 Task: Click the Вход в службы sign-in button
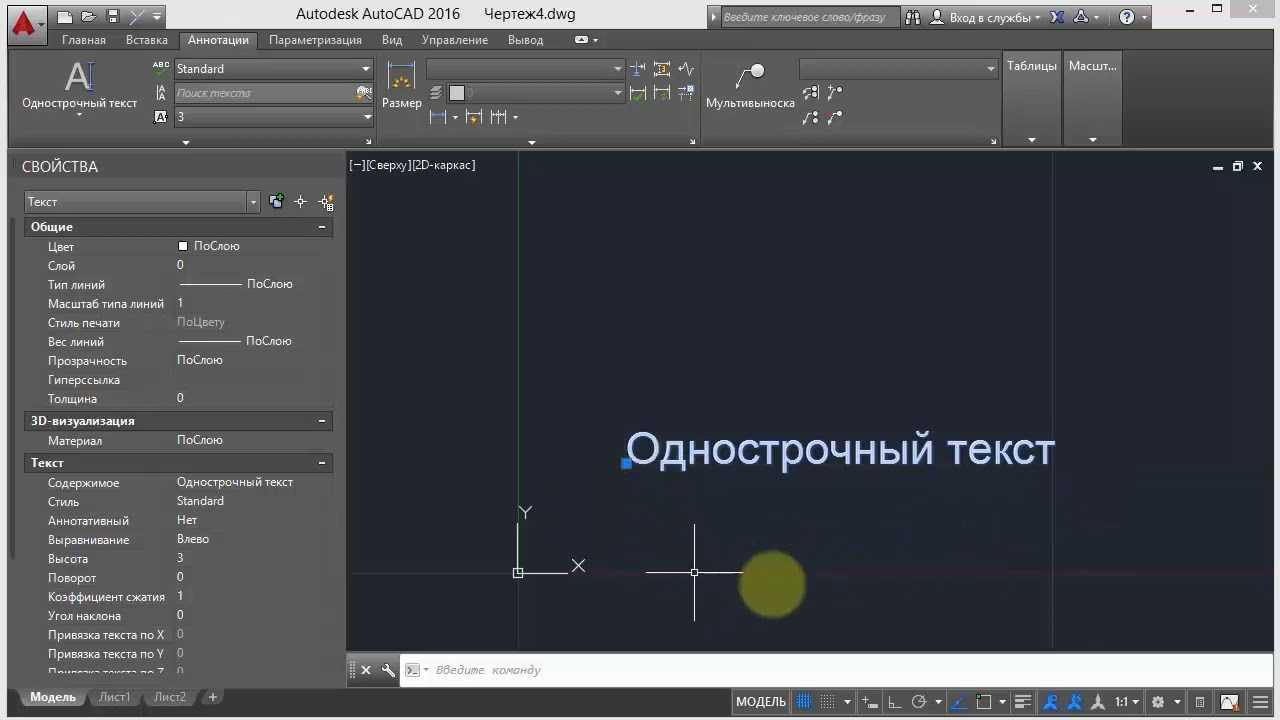[x=986, y=17]
